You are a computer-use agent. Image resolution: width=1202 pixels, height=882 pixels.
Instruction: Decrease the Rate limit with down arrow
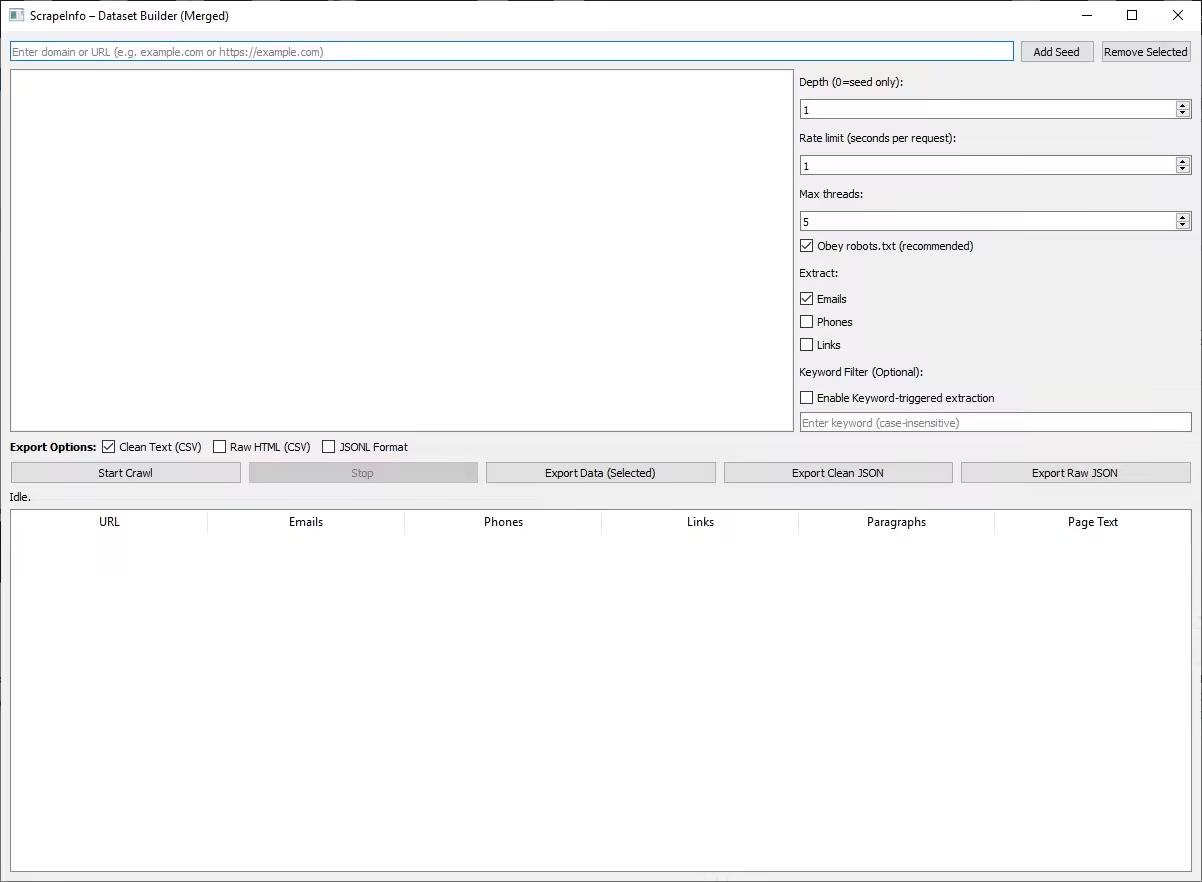point(1183,169)
